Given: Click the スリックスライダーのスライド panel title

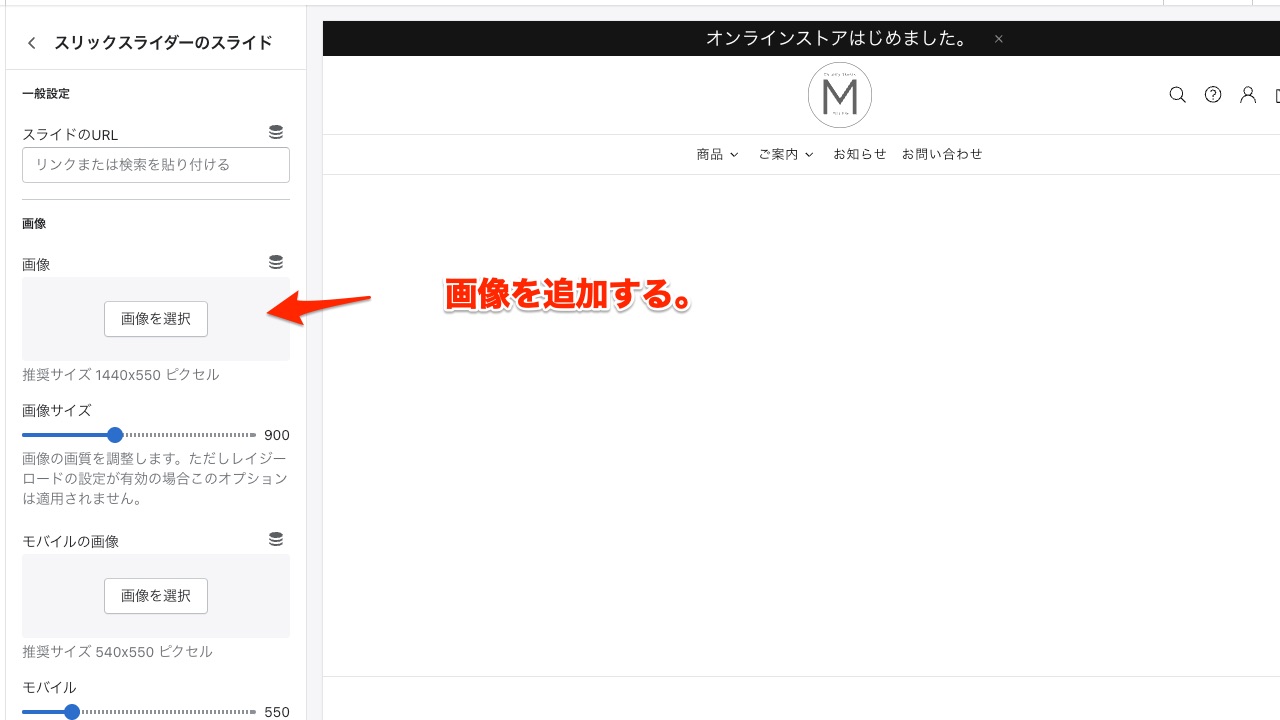Looking at the screenshot, I should click(163, 43).
